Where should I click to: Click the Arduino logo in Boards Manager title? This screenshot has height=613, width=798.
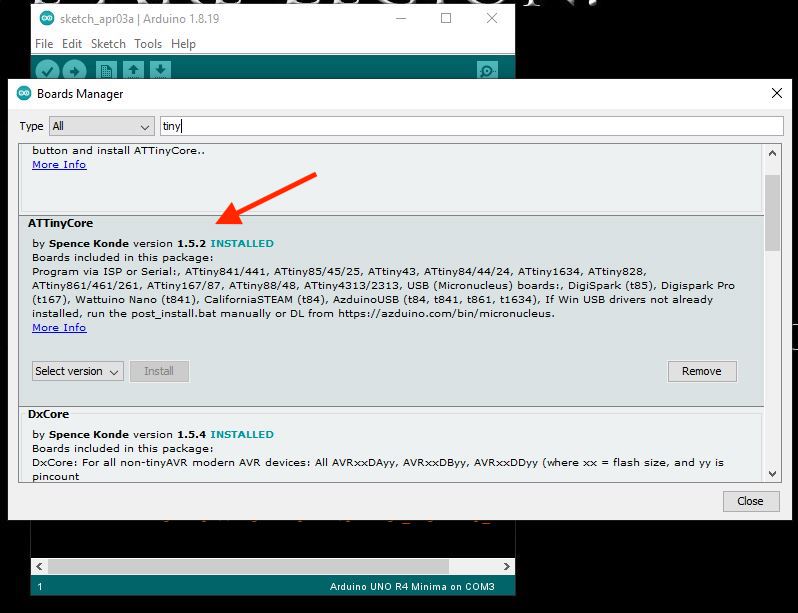coord(23,94)
